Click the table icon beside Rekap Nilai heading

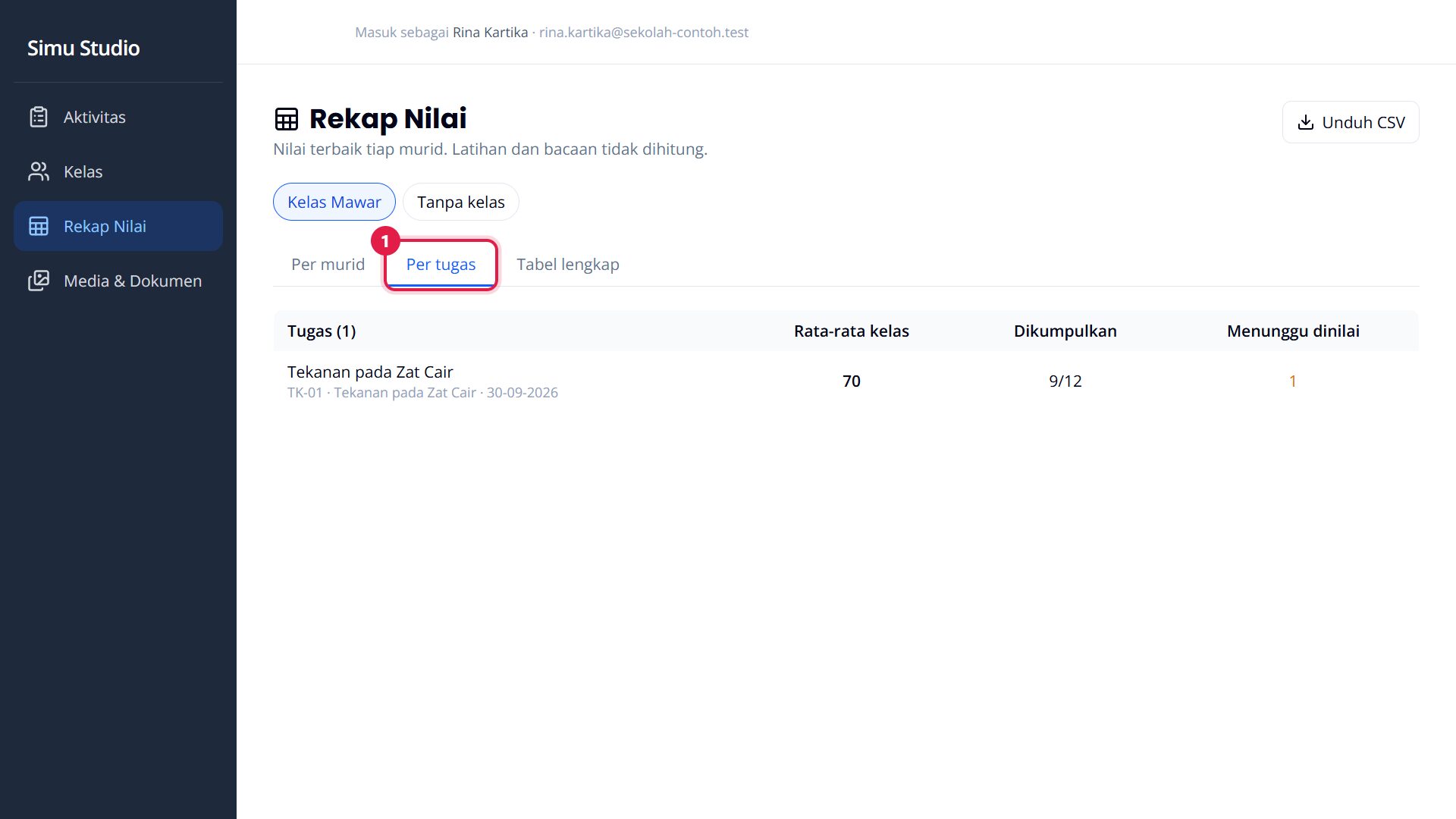(287, 119)
